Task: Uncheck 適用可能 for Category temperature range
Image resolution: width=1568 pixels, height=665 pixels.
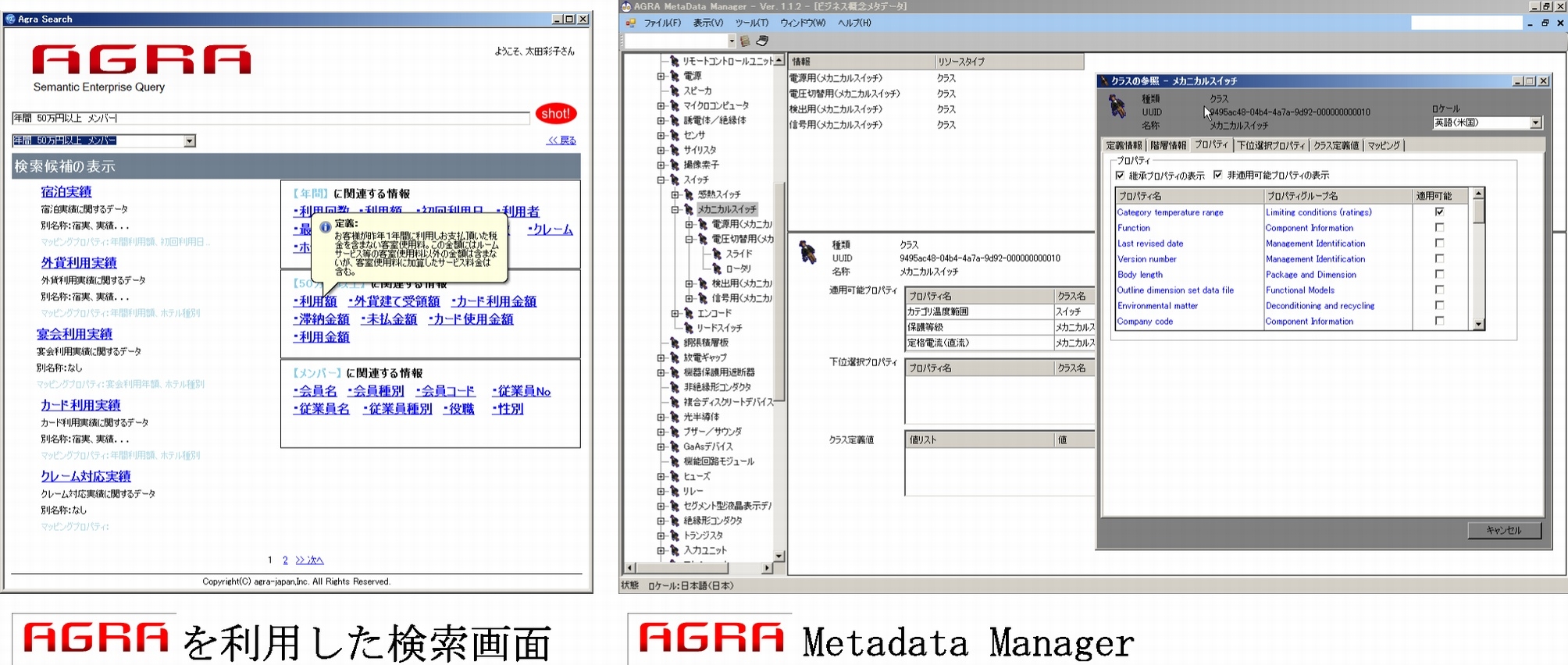Action: 1439,212
